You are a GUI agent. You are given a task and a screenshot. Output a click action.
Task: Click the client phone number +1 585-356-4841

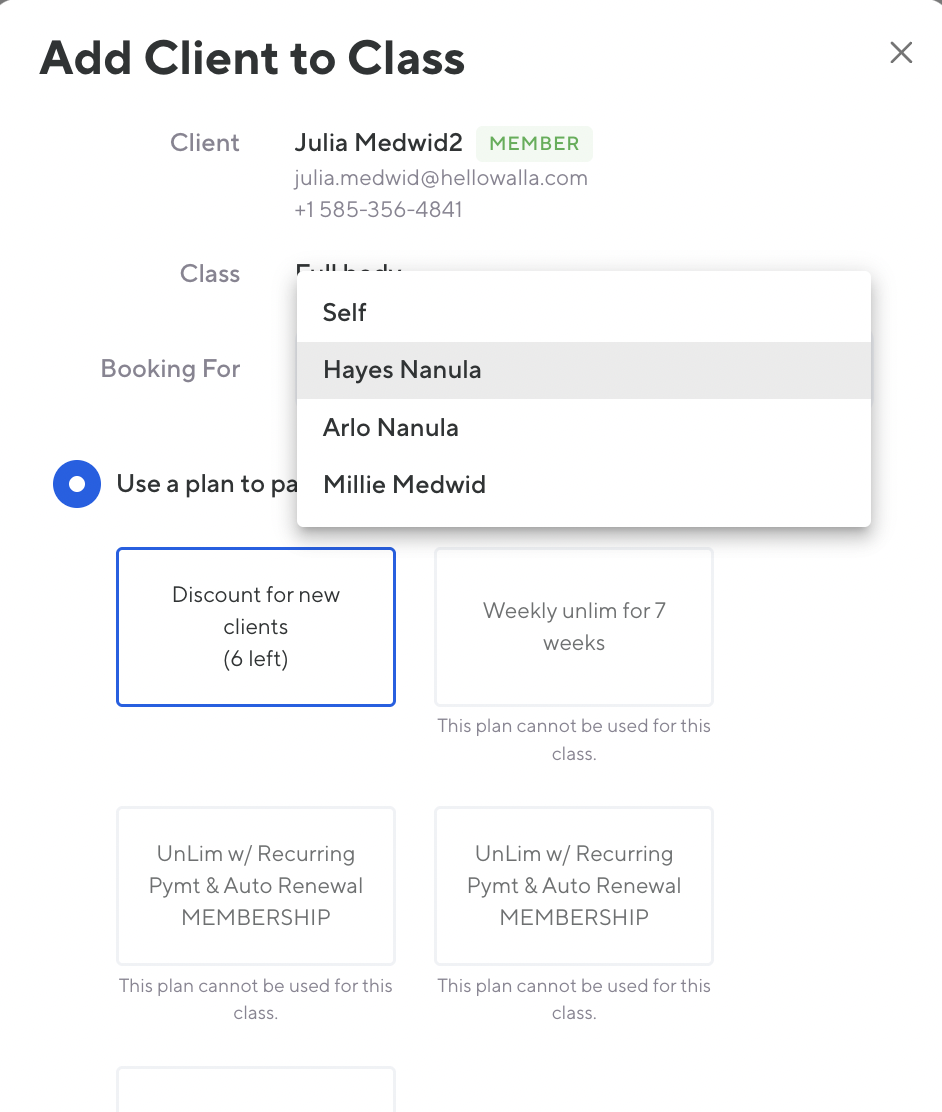pyautogui.click(x=378, y=210)
